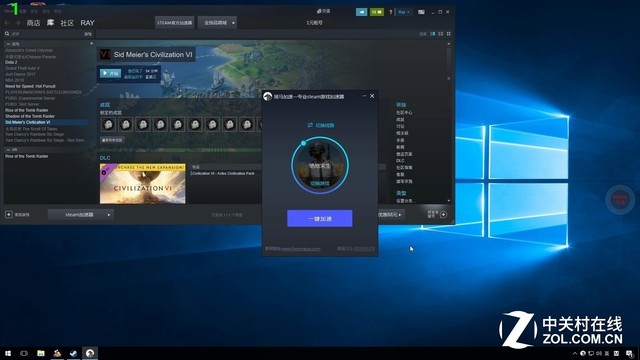640x360 pixels.
Task: Click the blue play button for Civilization VI
Action: [110, 73]
